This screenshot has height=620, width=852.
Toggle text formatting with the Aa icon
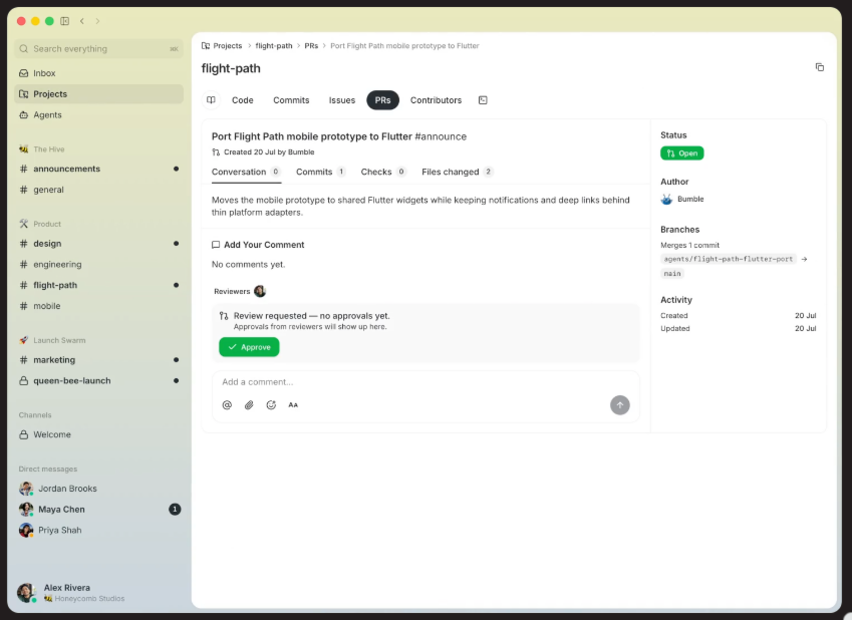coord(293,405)
